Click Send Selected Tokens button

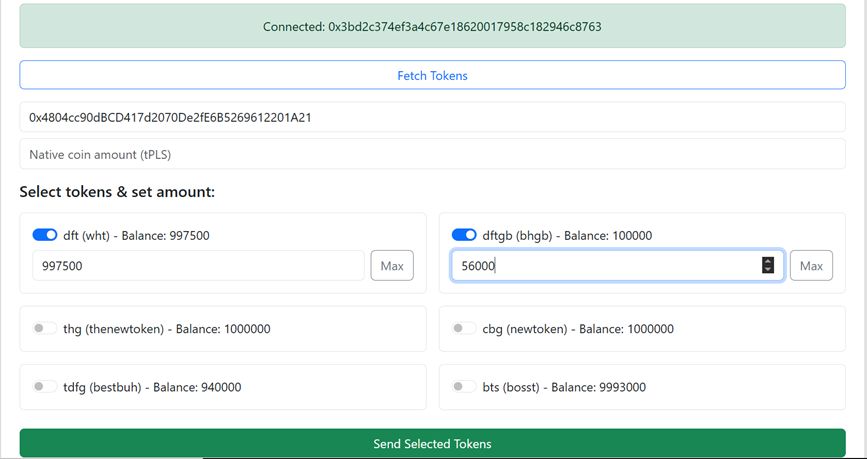[x=432, y=443]
